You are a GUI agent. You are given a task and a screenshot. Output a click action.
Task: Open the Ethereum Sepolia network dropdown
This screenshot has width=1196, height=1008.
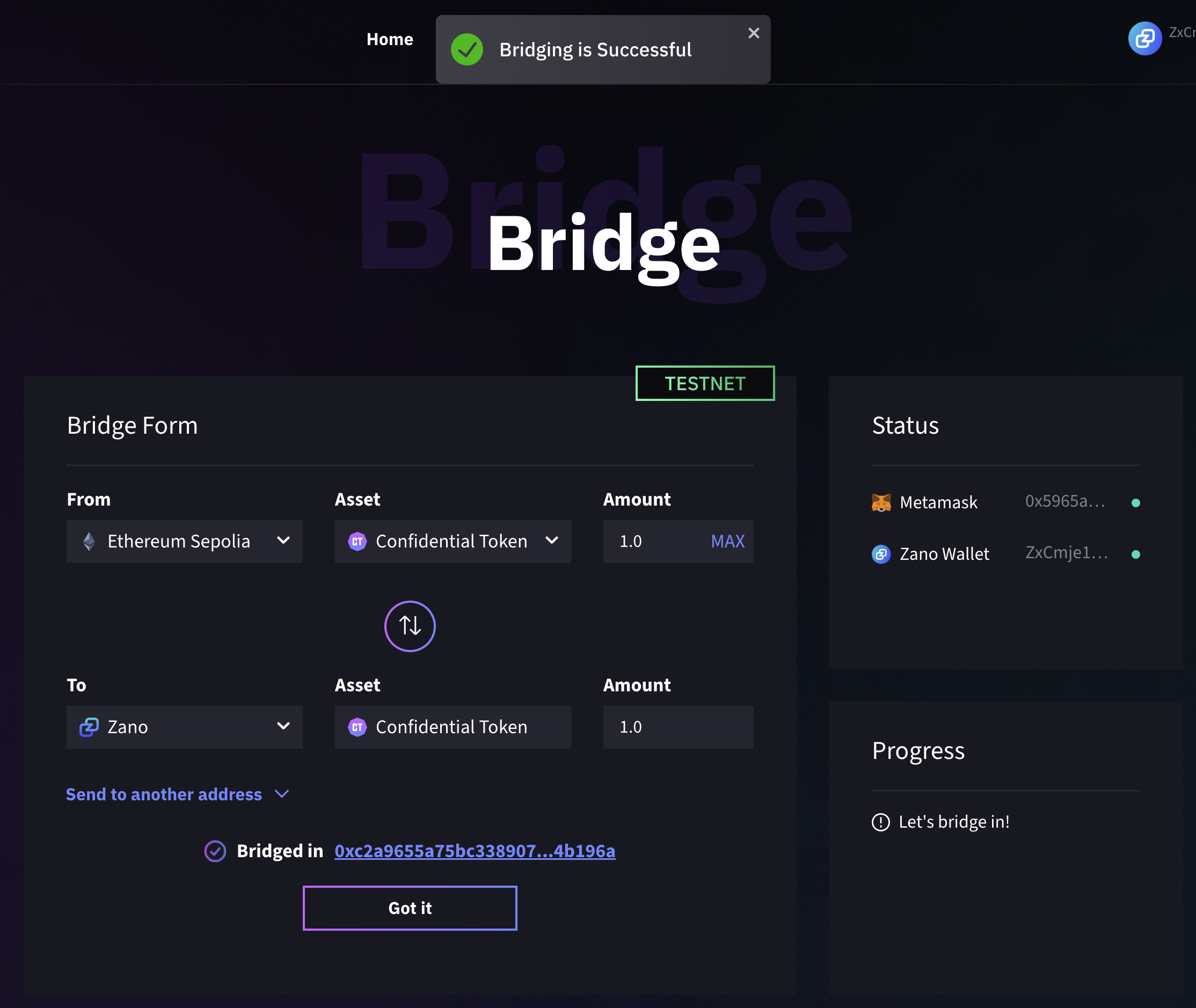pyautogui.click(x=184, y=541)
